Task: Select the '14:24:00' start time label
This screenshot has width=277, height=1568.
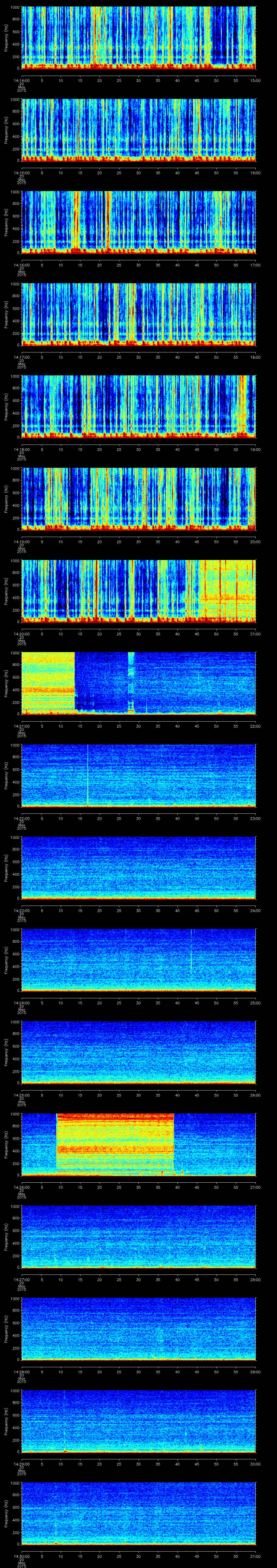Action: click(22, 1003)
